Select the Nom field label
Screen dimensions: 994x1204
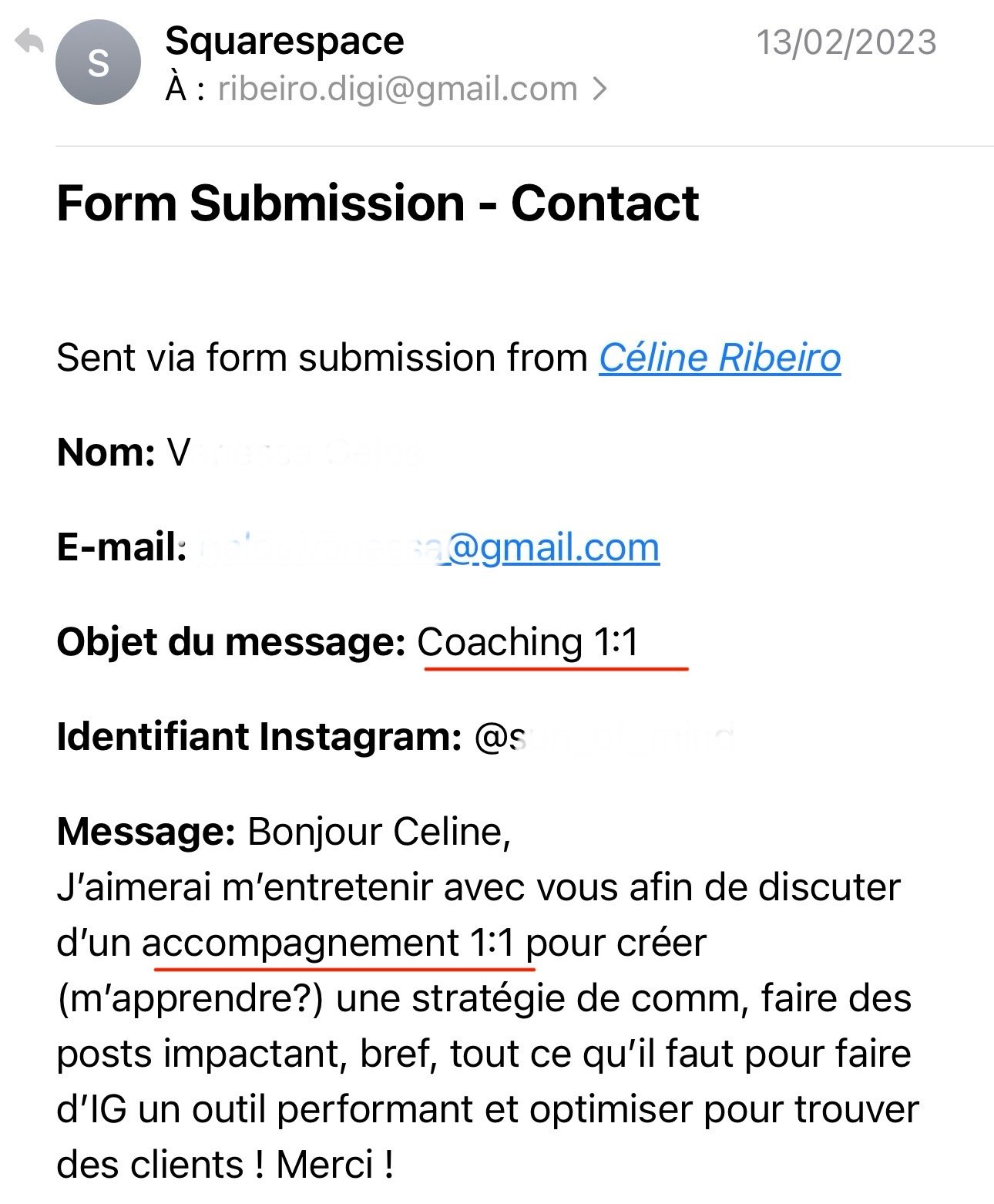(x=106, y=452)
